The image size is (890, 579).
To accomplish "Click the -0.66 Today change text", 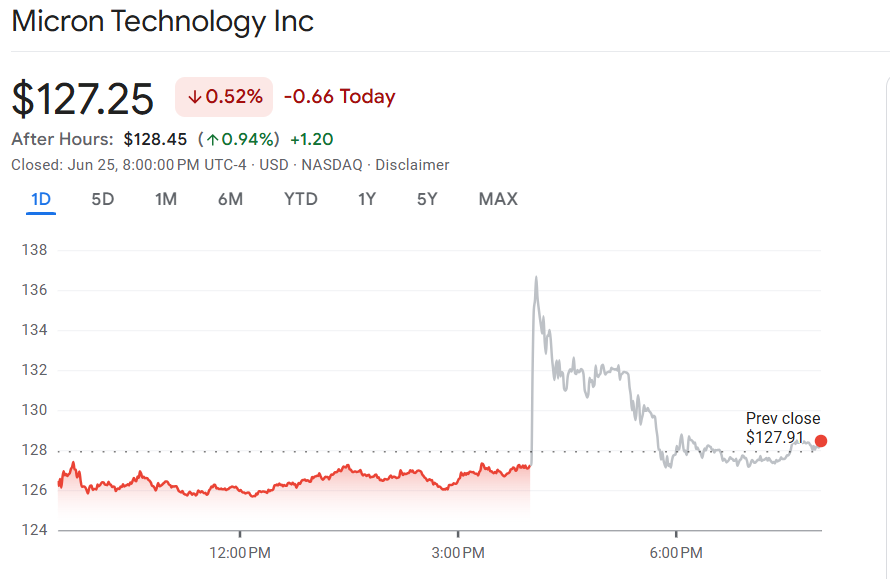I will [340, 97].
